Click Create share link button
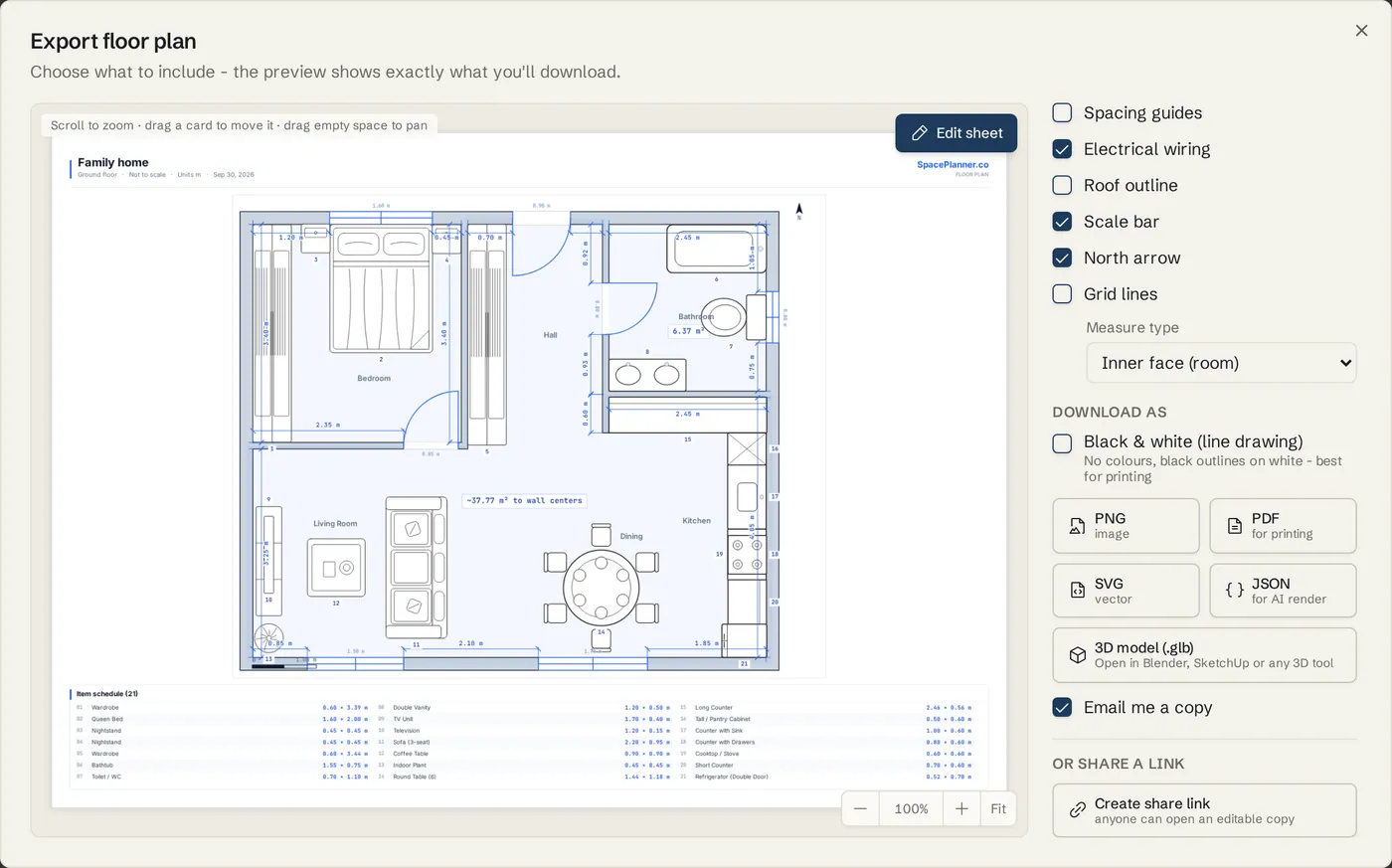The height and width of the screenshot is (868, 1392). (x=1204, y=810)
